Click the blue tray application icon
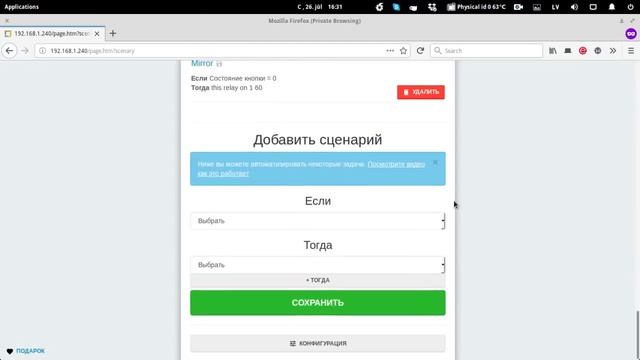Image resolution: width=640 pixels, height=360 pixels. (396, 7)
